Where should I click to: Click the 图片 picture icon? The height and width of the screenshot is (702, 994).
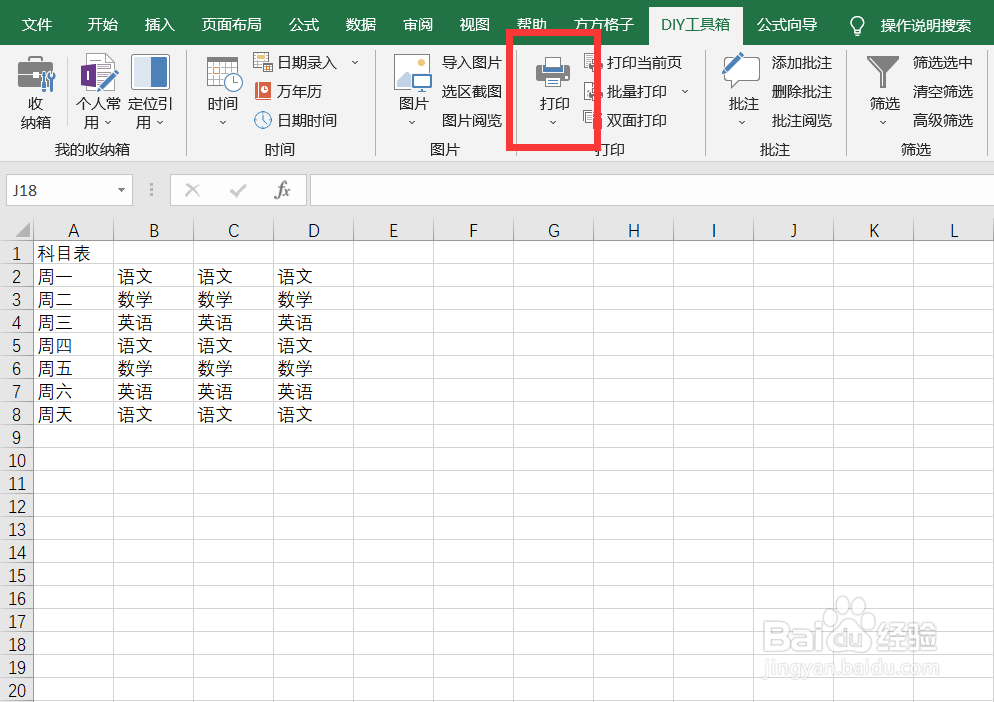click(x=412, y=73)
